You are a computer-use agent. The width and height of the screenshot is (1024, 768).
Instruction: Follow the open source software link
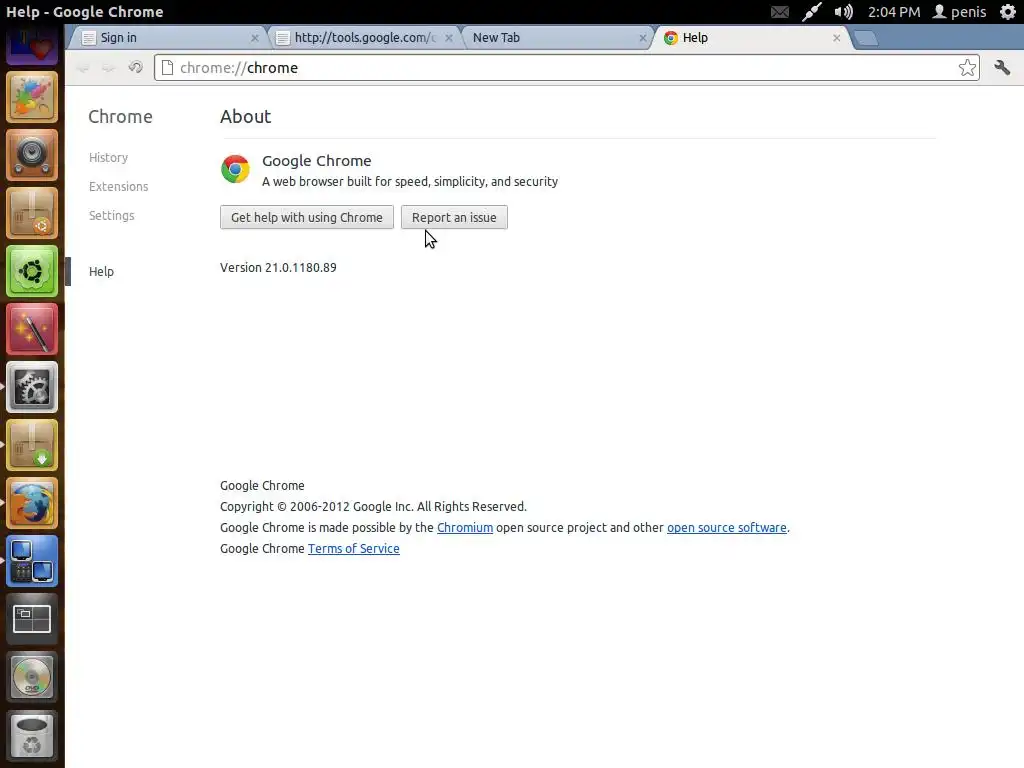726,528
